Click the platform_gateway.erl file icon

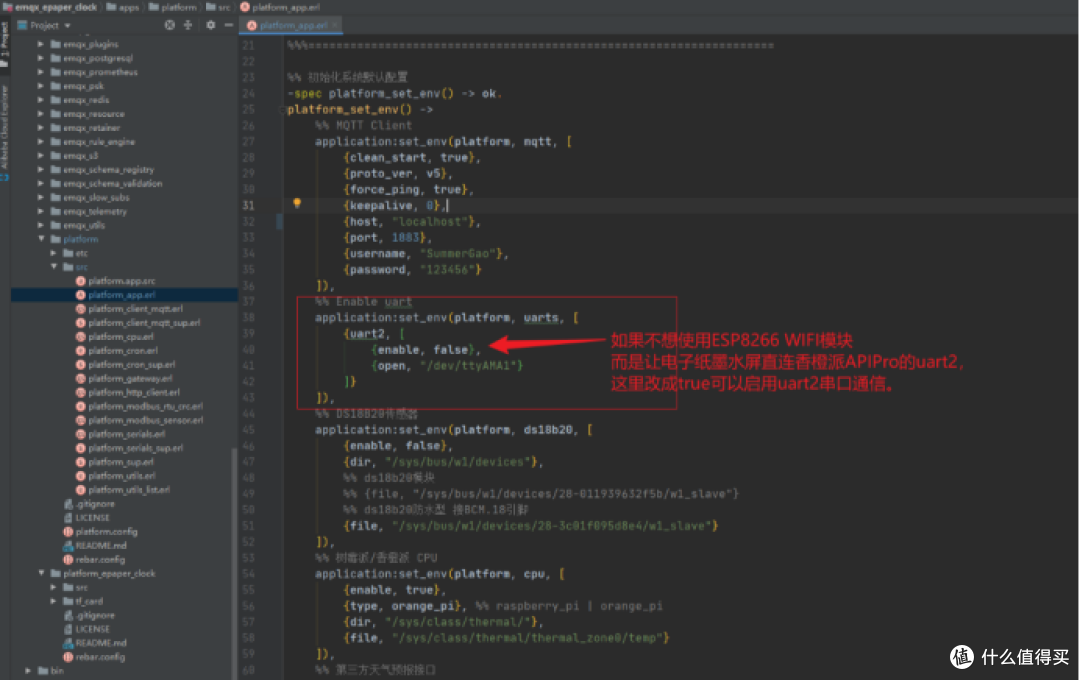coord(81,378)
